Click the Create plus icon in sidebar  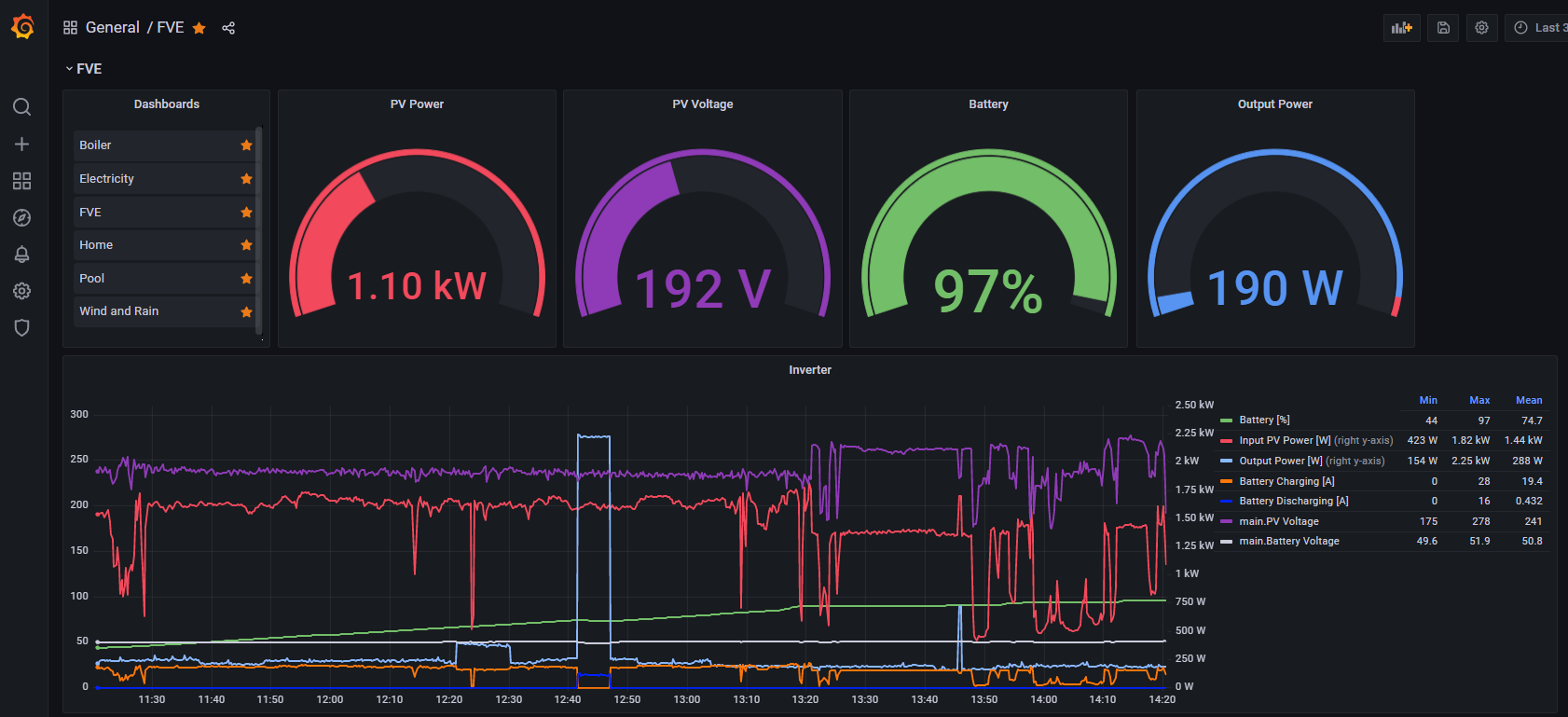click(x=22, y=144)
